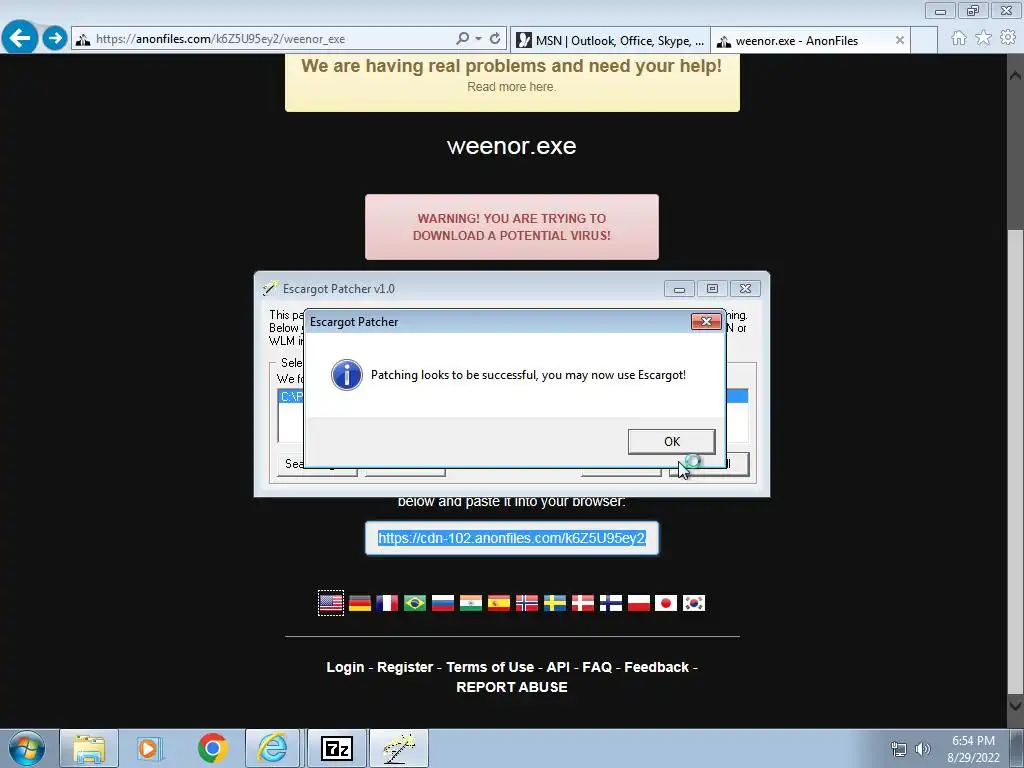
Task: Open Google Chrome from the taskbar
Action: point(212,748)
